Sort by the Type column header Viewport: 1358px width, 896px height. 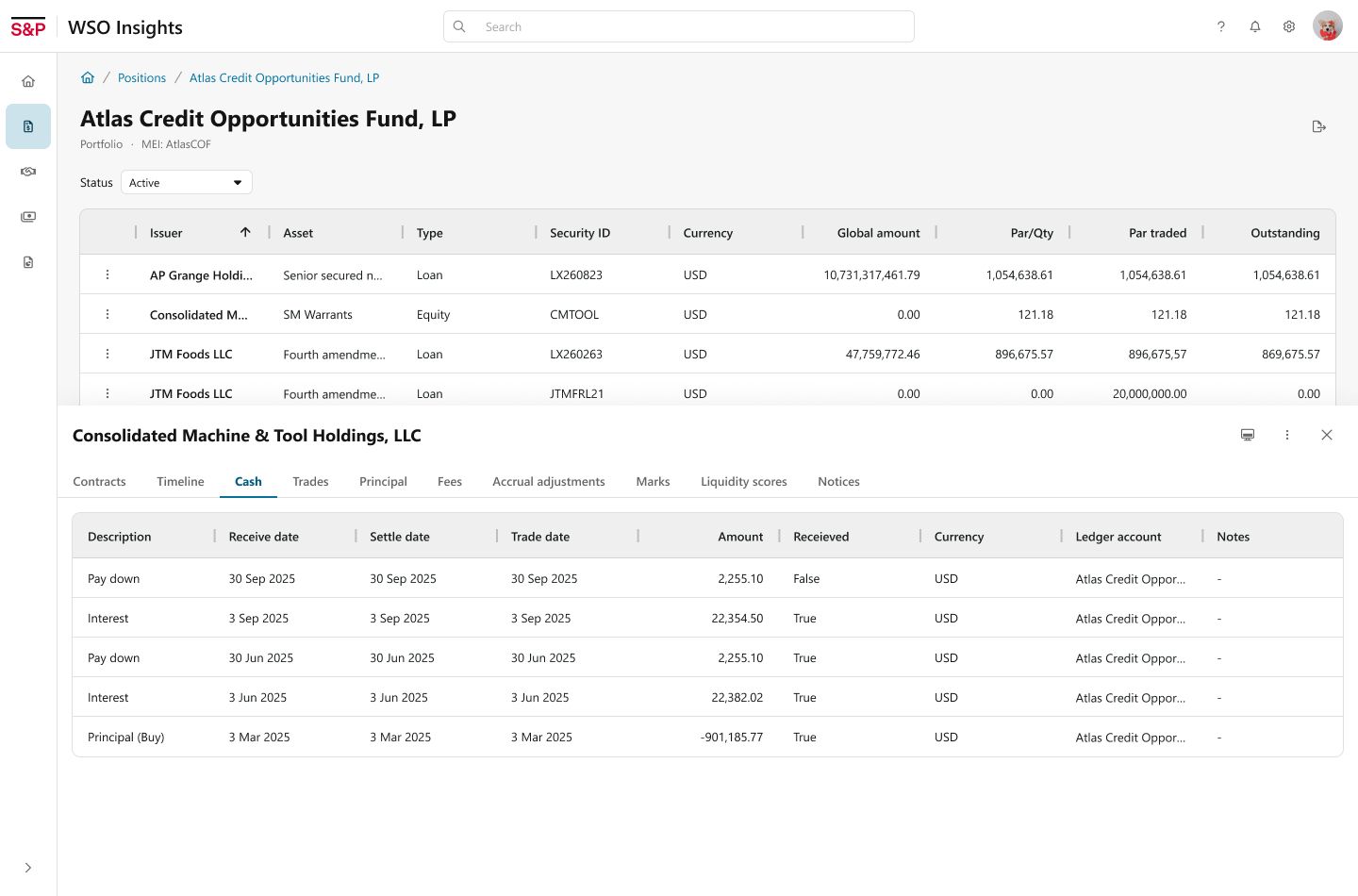coord(430,233)
